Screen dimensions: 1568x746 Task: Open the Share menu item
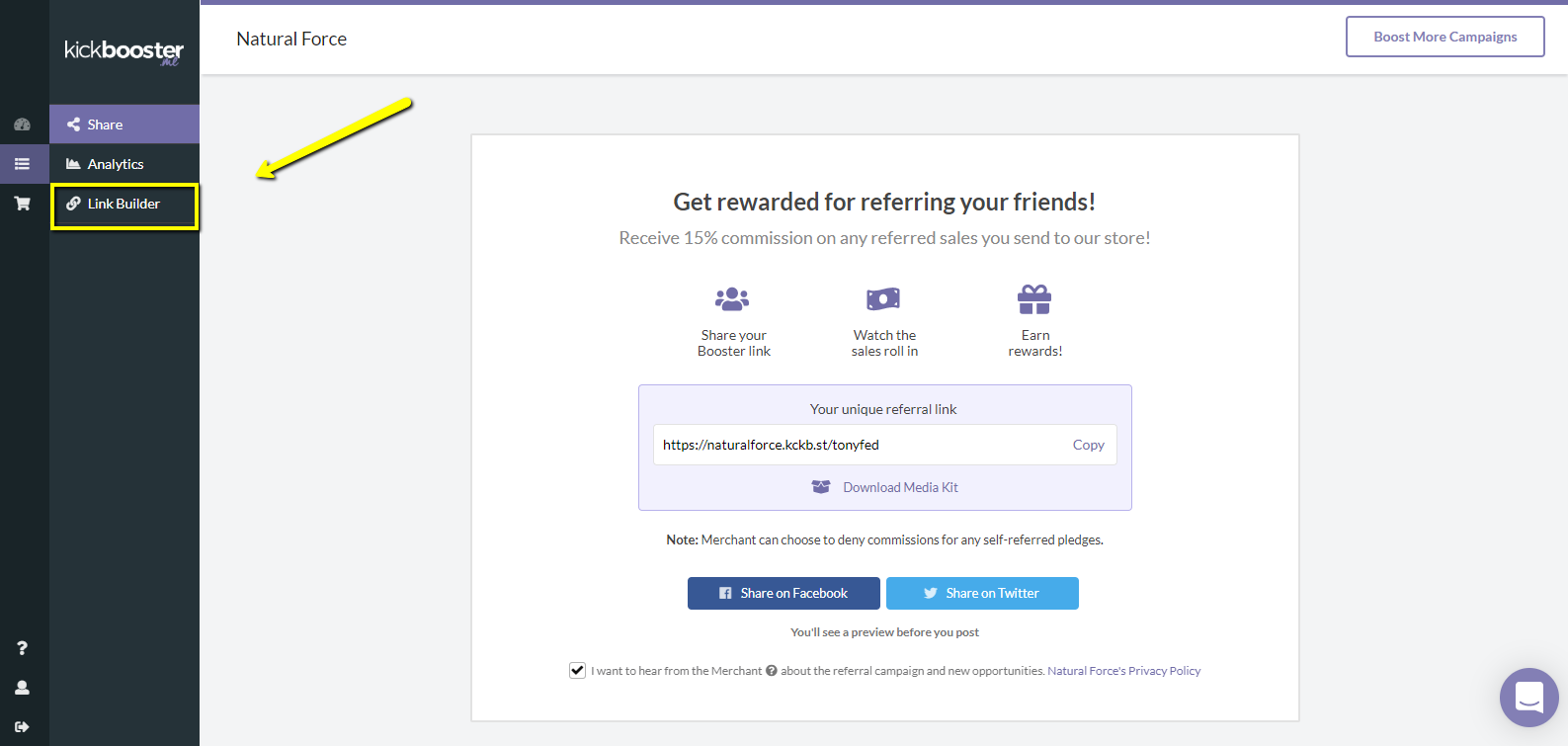click(124, 124)
